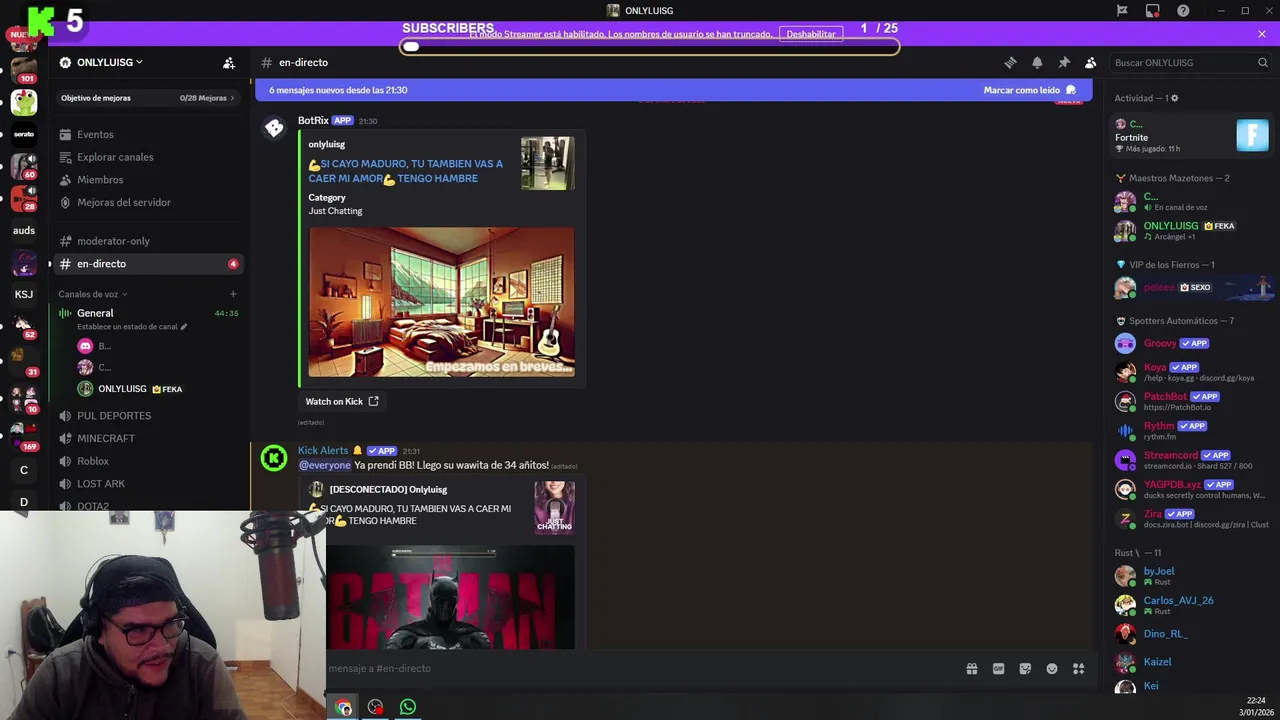Open the KSJ server icon
Image resolution: width=1280 pixels, height=720 pixels.
(24, 294)
